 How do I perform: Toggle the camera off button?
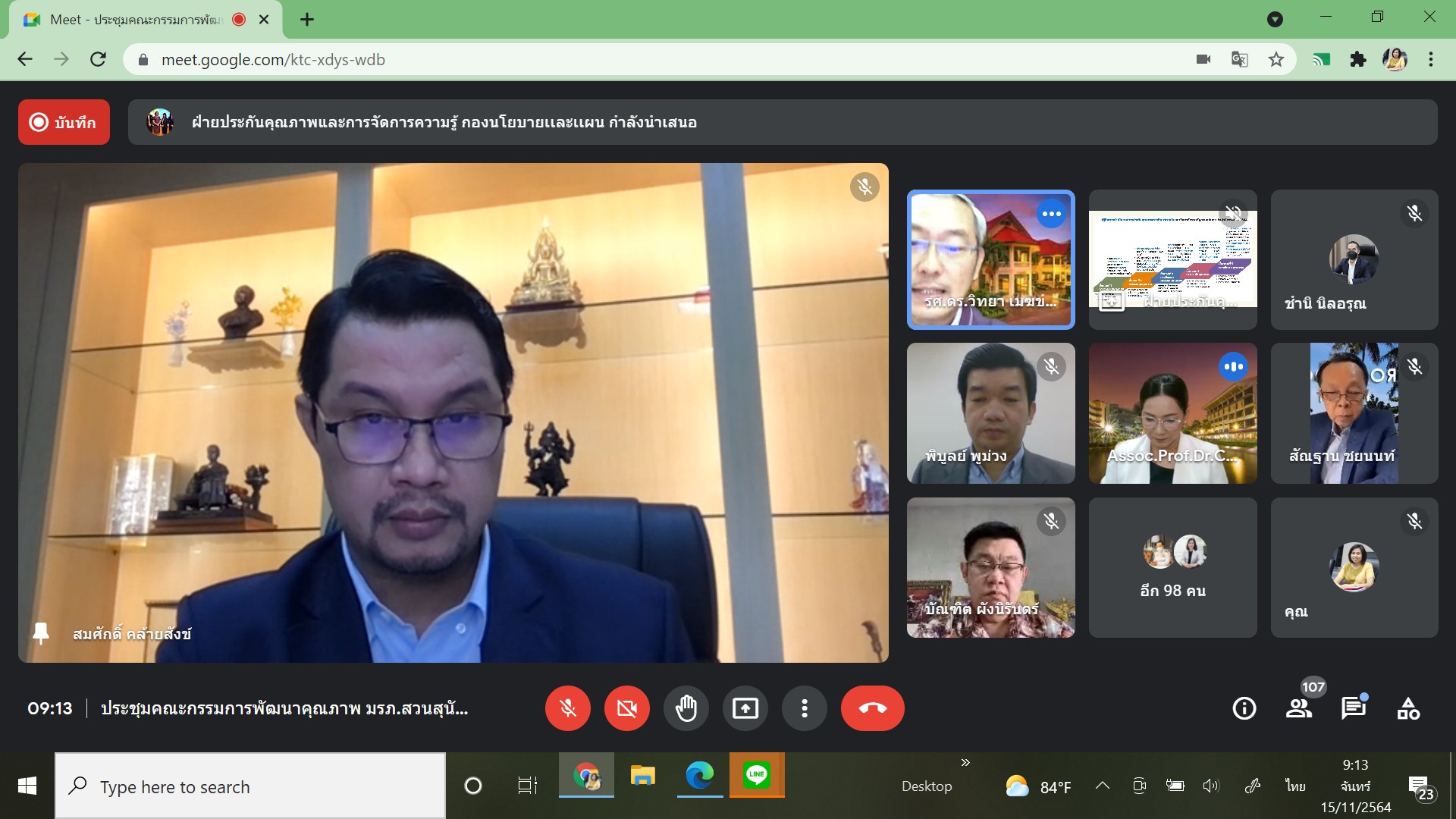[626, 708]
